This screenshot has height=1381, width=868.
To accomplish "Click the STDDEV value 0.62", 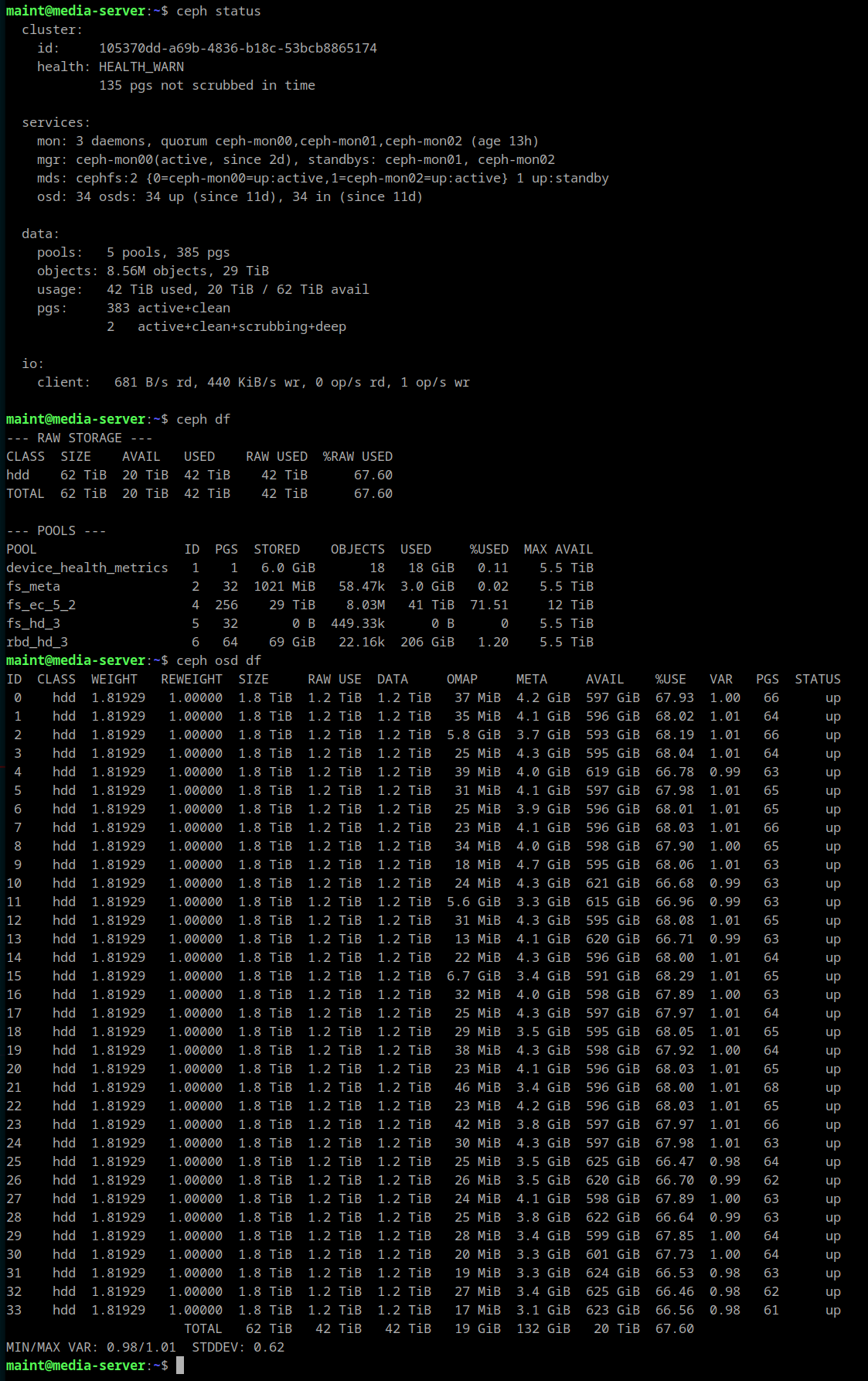I will (x=268, y=1348).
